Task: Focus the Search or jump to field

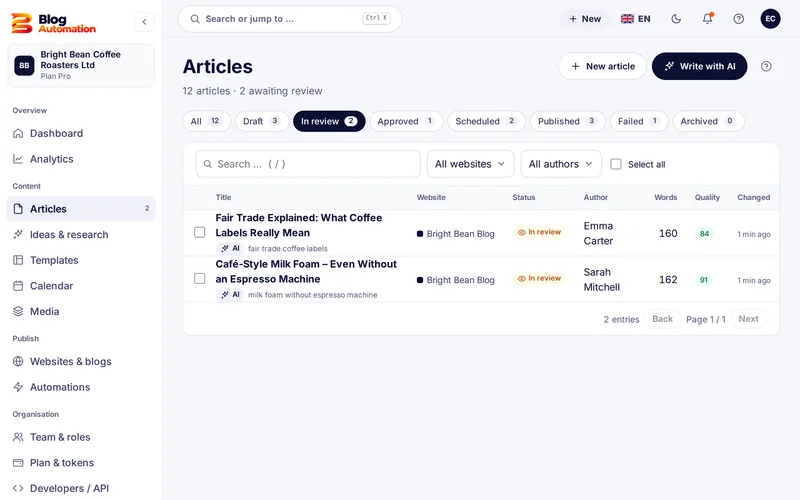Action: pyautogui.click(x=290, y=19)
